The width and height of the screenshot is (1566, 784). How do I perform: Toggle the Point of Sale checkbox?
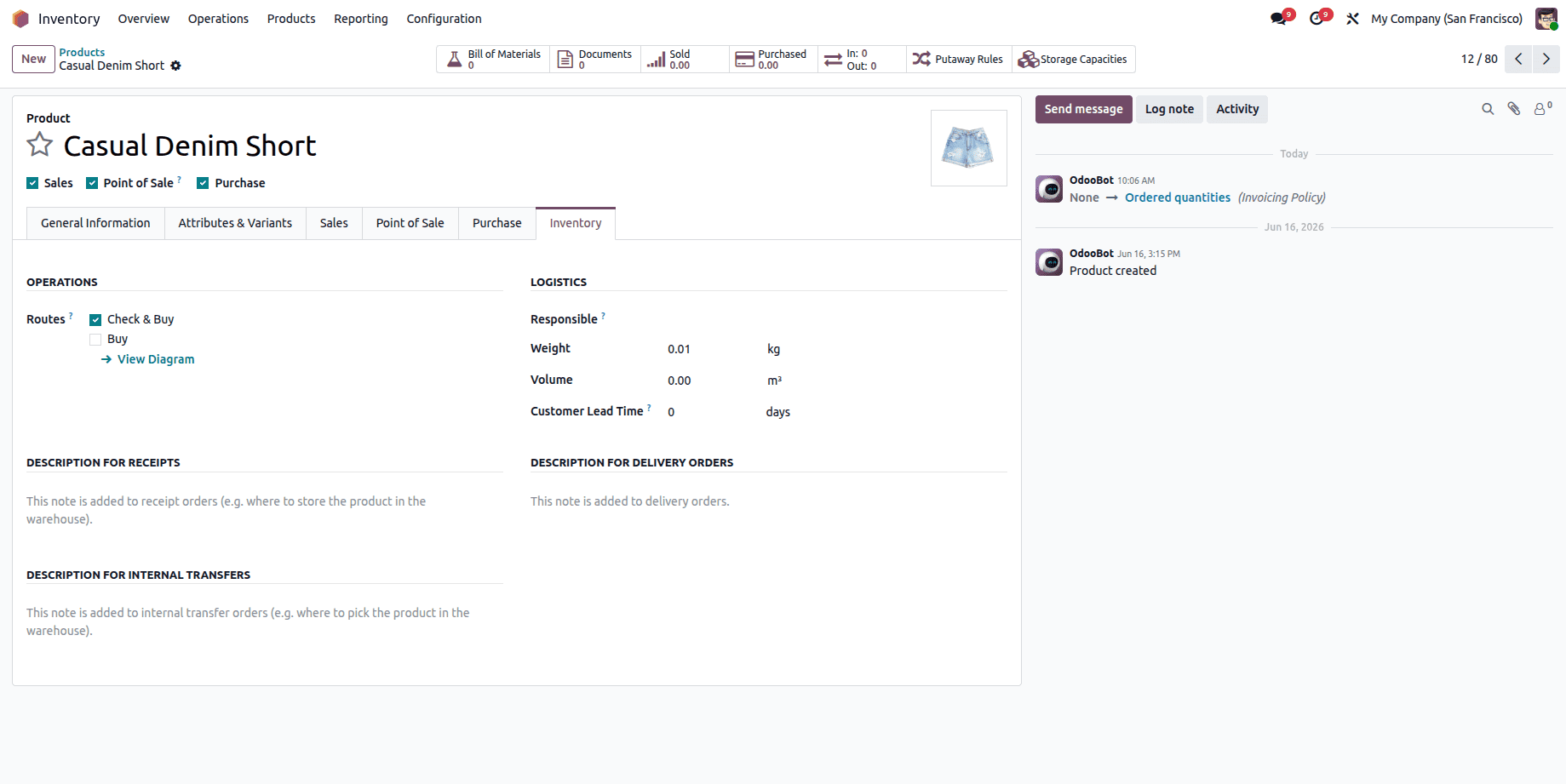pyautogui.click(x=92, y=183)
